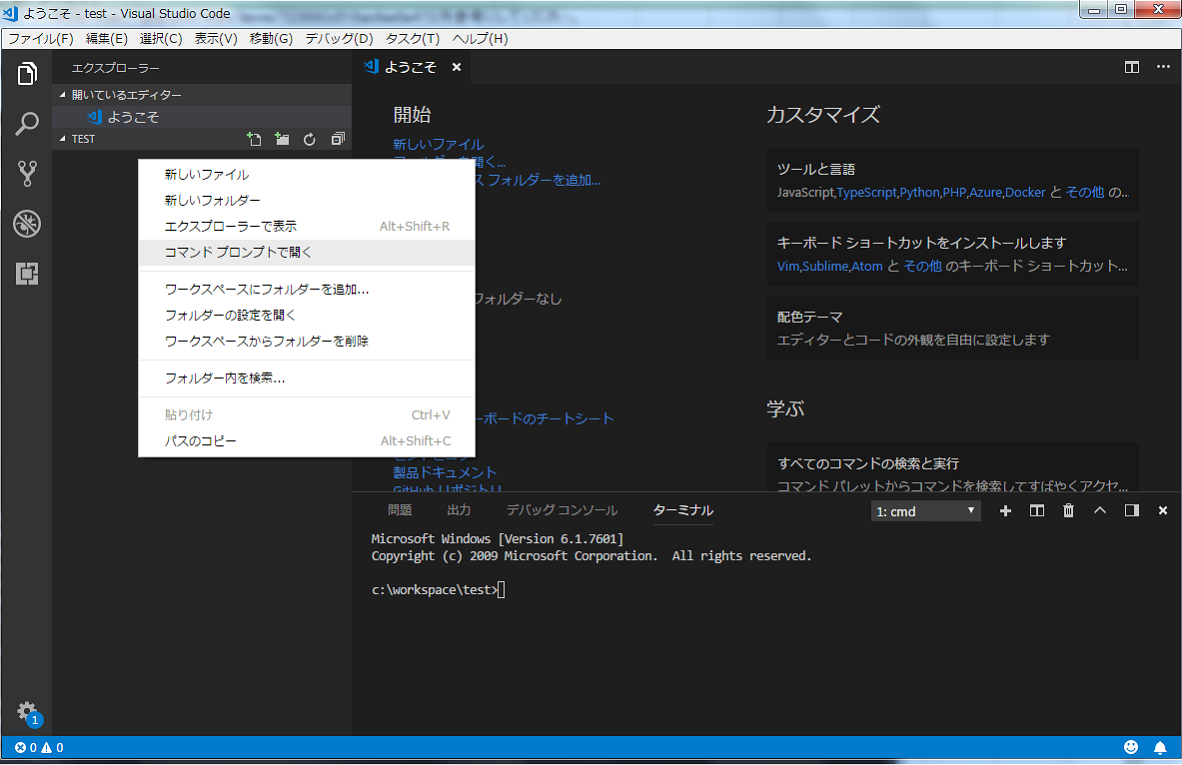Click the errors and warnings status indicator
1182x765 pixels.
39,747
